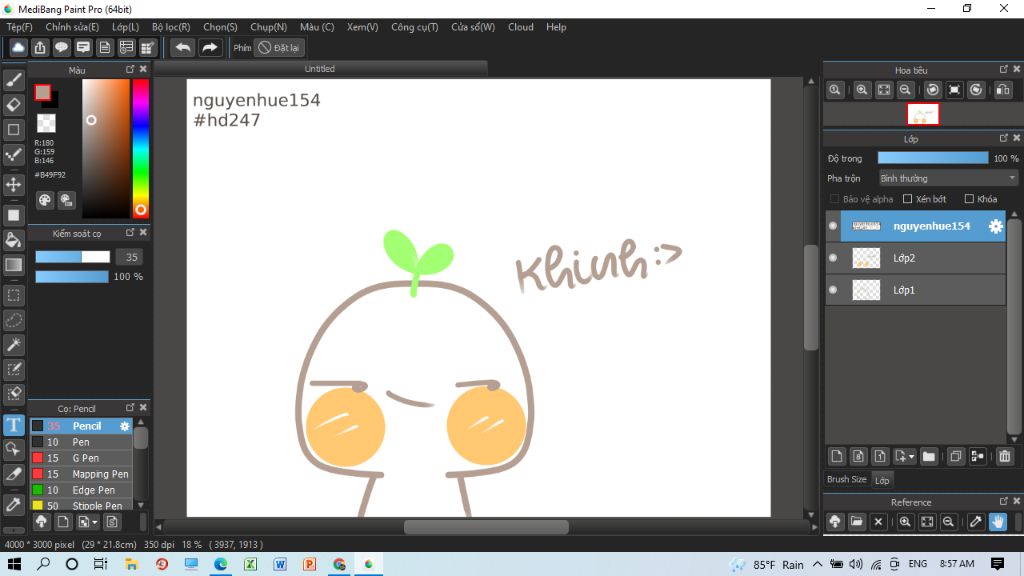Toggle the Xén bớt checkbox
The width and height of the screenshot is (1024, 576).
(x=907, y=199)
